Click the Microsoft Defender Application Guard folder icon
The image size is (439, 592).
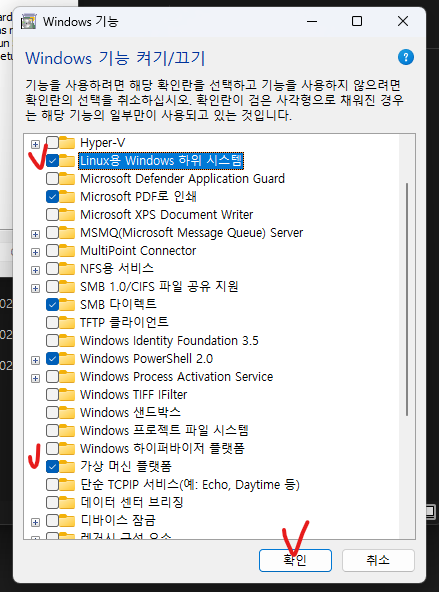click(x=67, y=179)
